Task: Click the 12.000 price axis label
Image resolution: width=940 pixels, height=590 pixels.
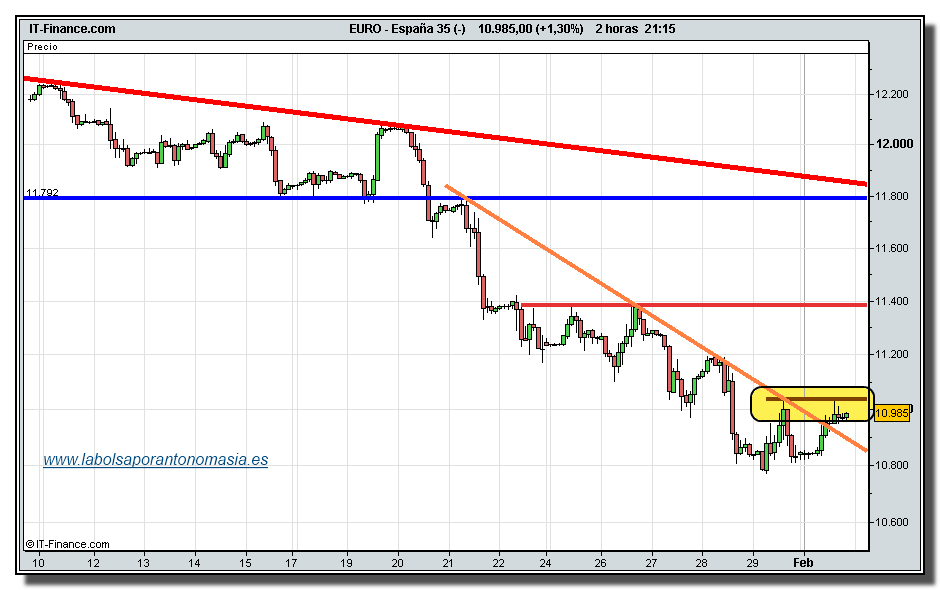Action: [x=894, y=144]
